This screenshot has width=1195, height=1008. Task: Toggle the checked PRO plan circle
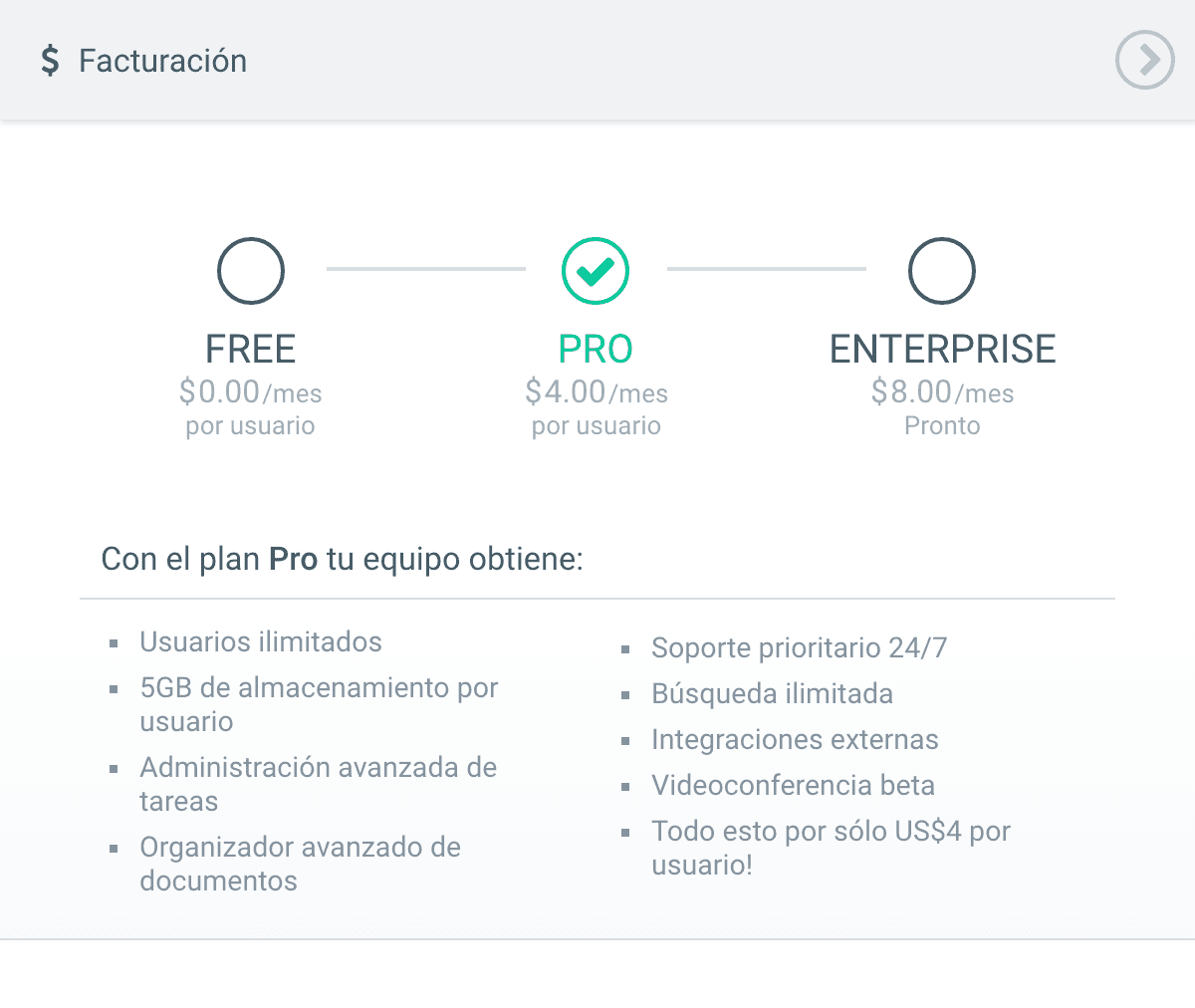click(x=596, y=271)
